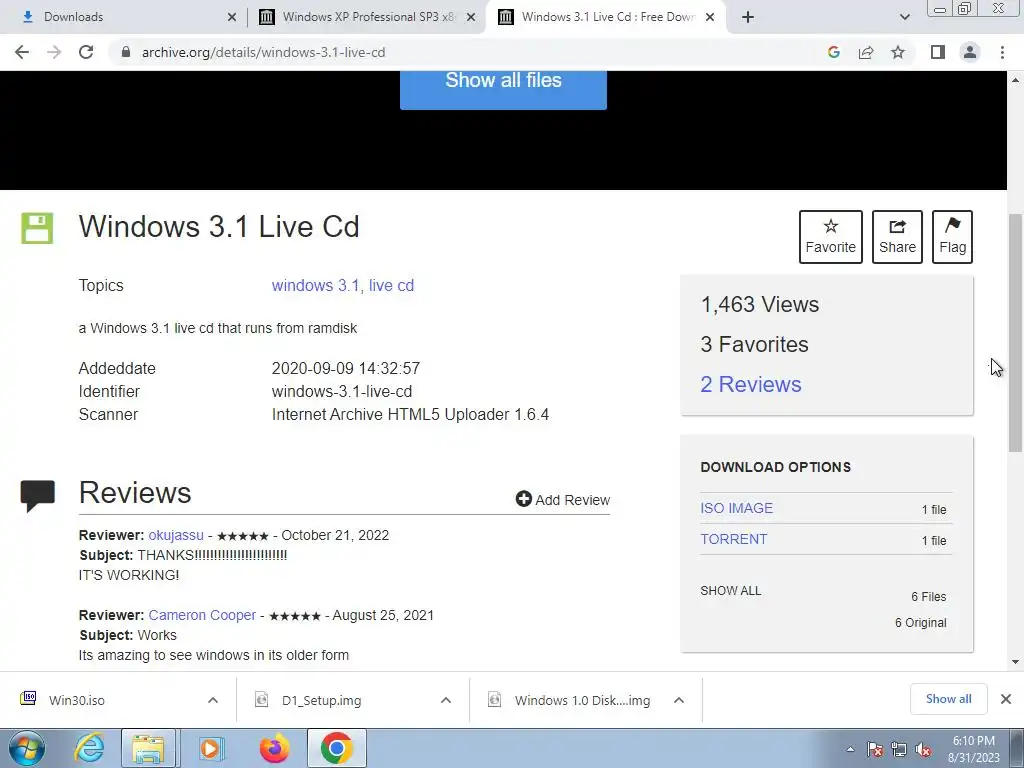
Task: Download the TORRENT option
Action: click(x=733, y=539)
